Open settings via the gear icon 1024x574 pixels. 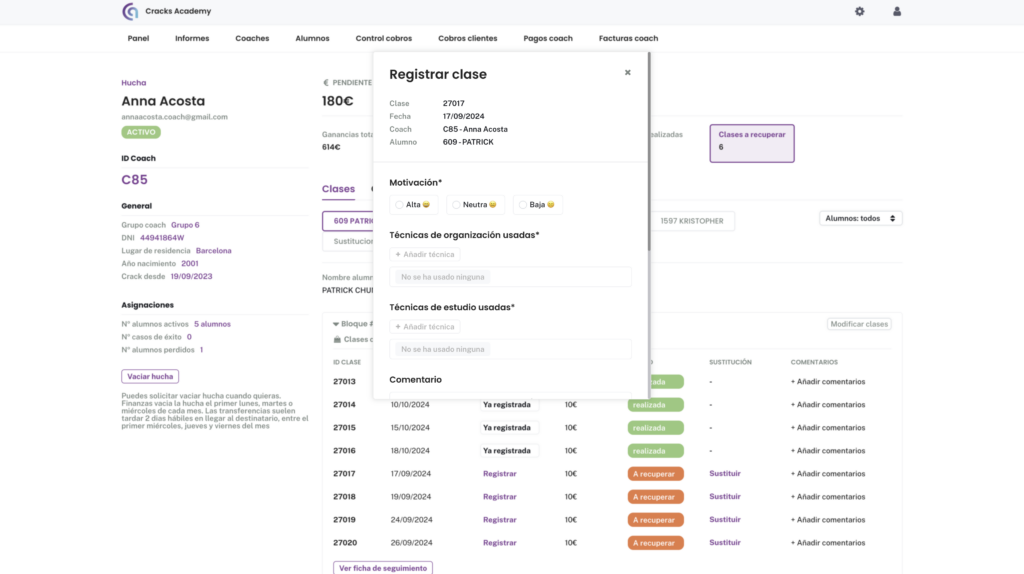(x=859, y=12)
